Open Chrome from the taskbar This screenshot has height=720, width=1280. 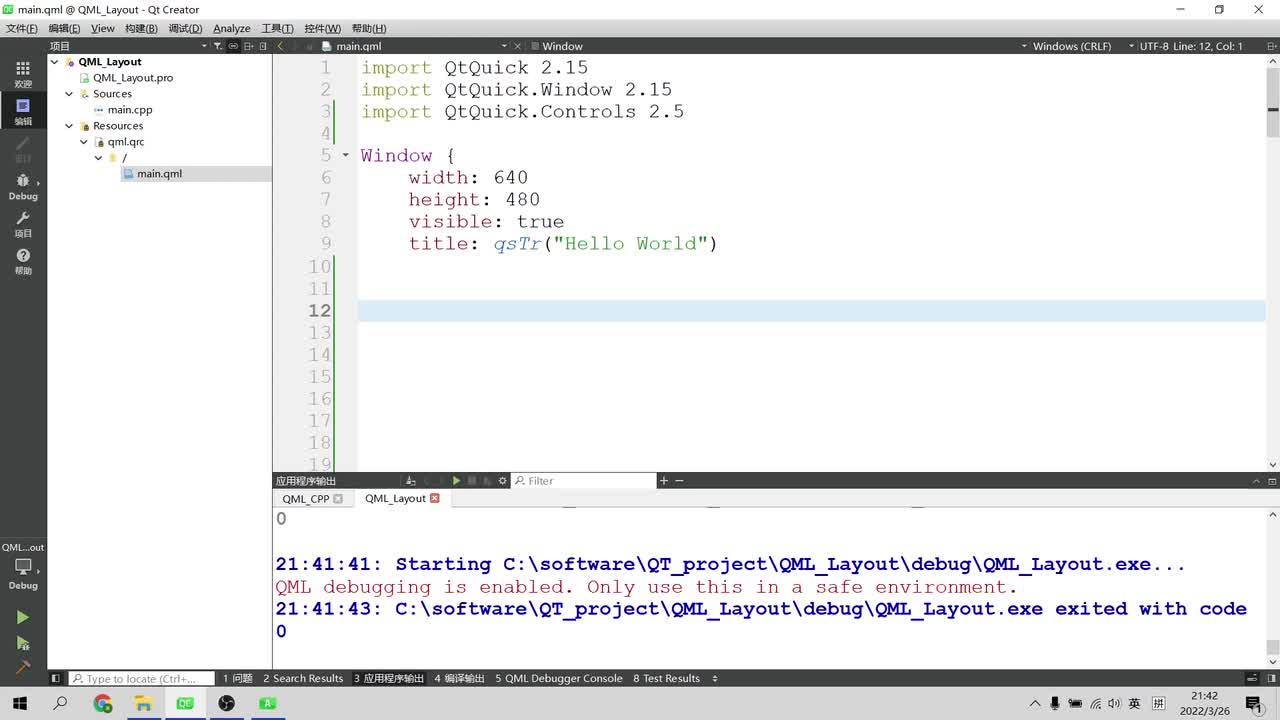coord(103,703)
